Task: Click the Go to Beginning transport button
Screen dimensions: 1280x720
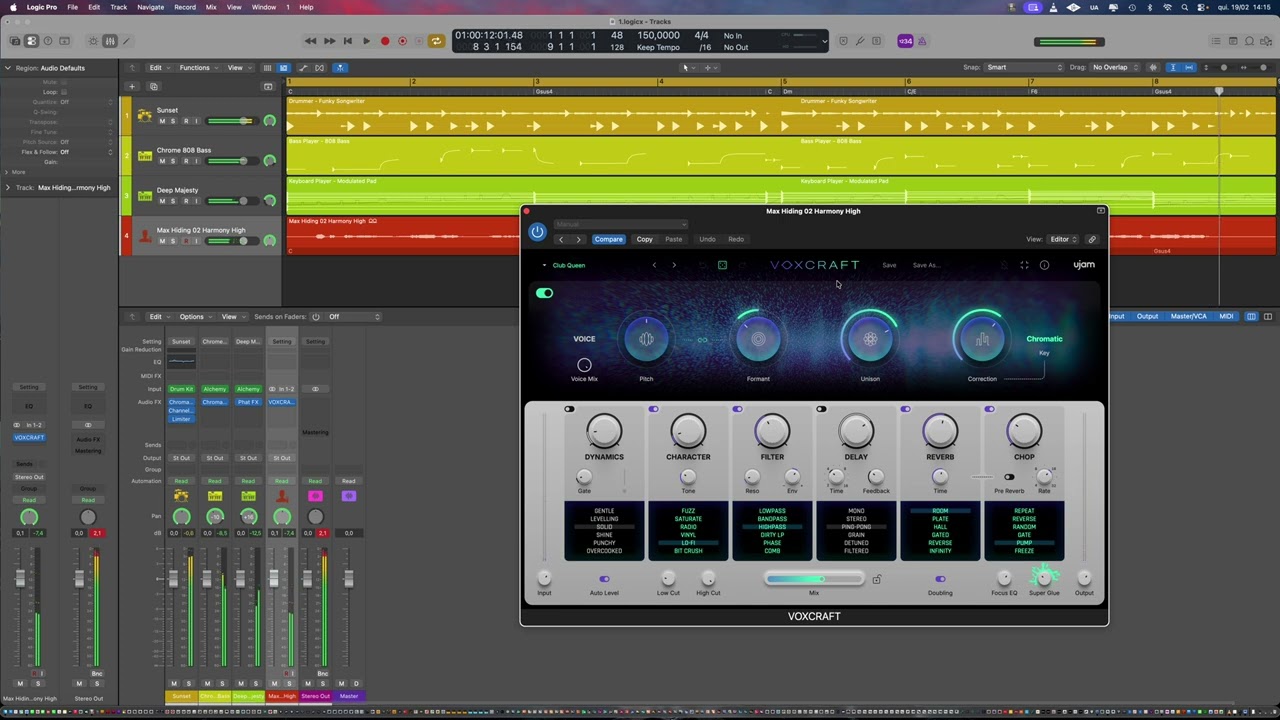Action: (347, 41)
